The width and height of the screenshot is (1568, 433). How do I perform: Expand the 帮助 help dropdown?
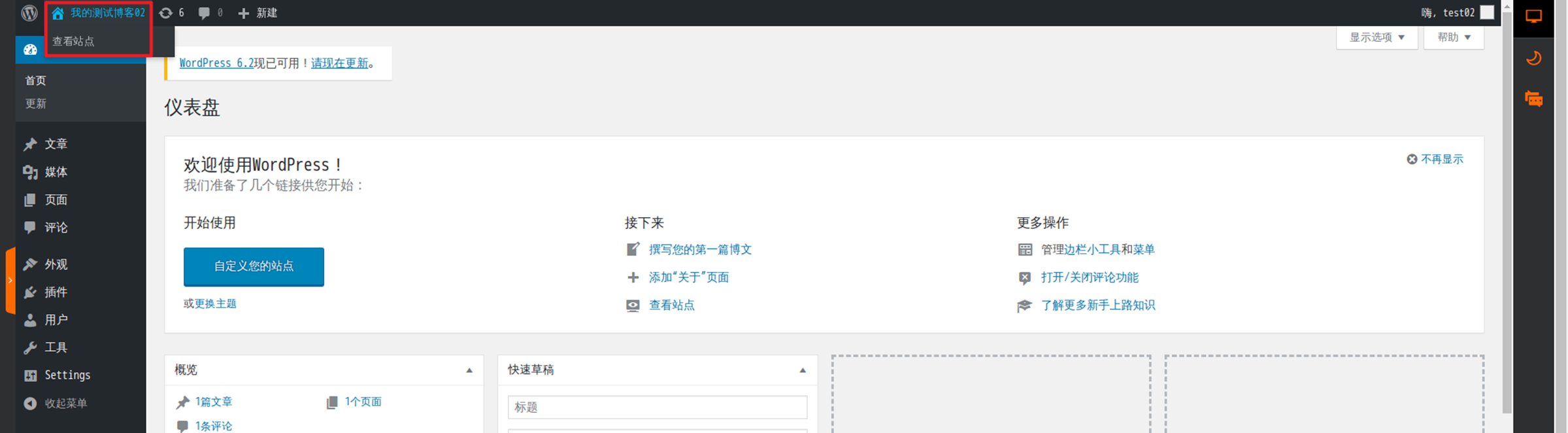[x=1454, y=37]
